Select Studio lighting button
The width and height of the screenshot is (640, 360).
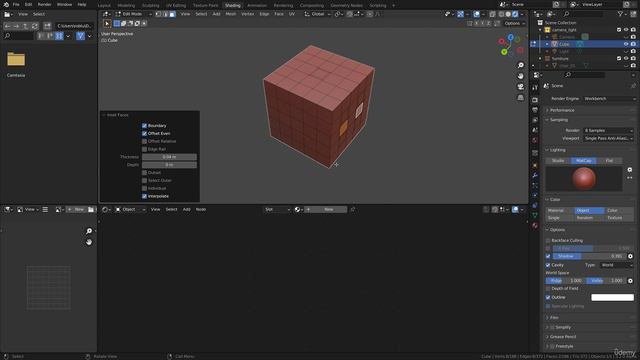pyautogui.click(x=558, y=161)
